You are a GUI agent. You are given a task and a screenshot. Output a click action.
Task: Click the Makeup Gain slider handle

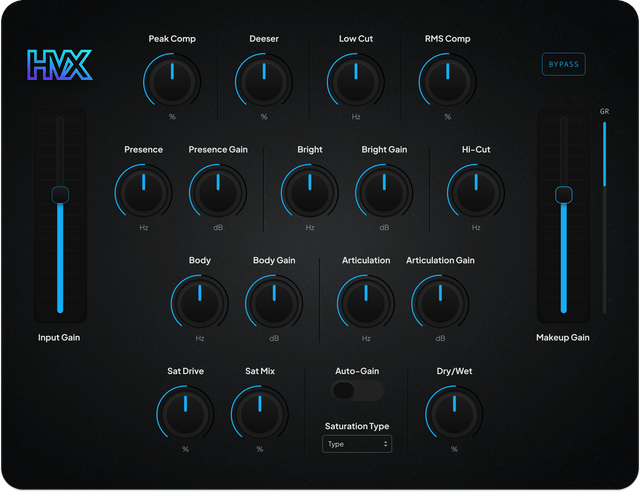coord(564,195)
